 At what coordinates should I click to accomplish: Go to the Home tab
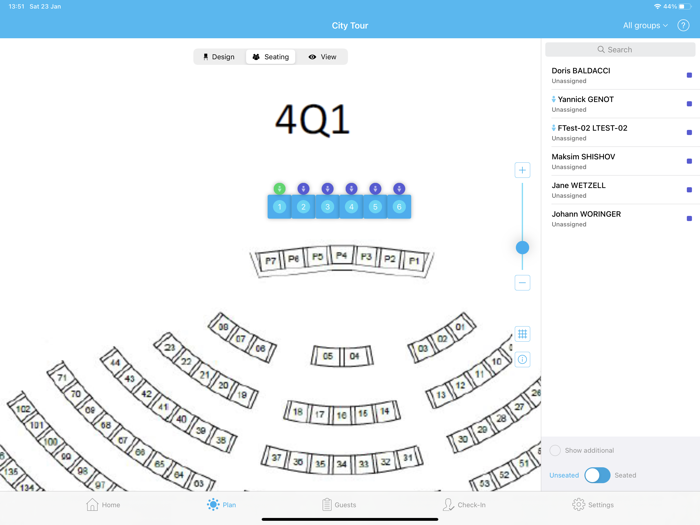[103, 504]
